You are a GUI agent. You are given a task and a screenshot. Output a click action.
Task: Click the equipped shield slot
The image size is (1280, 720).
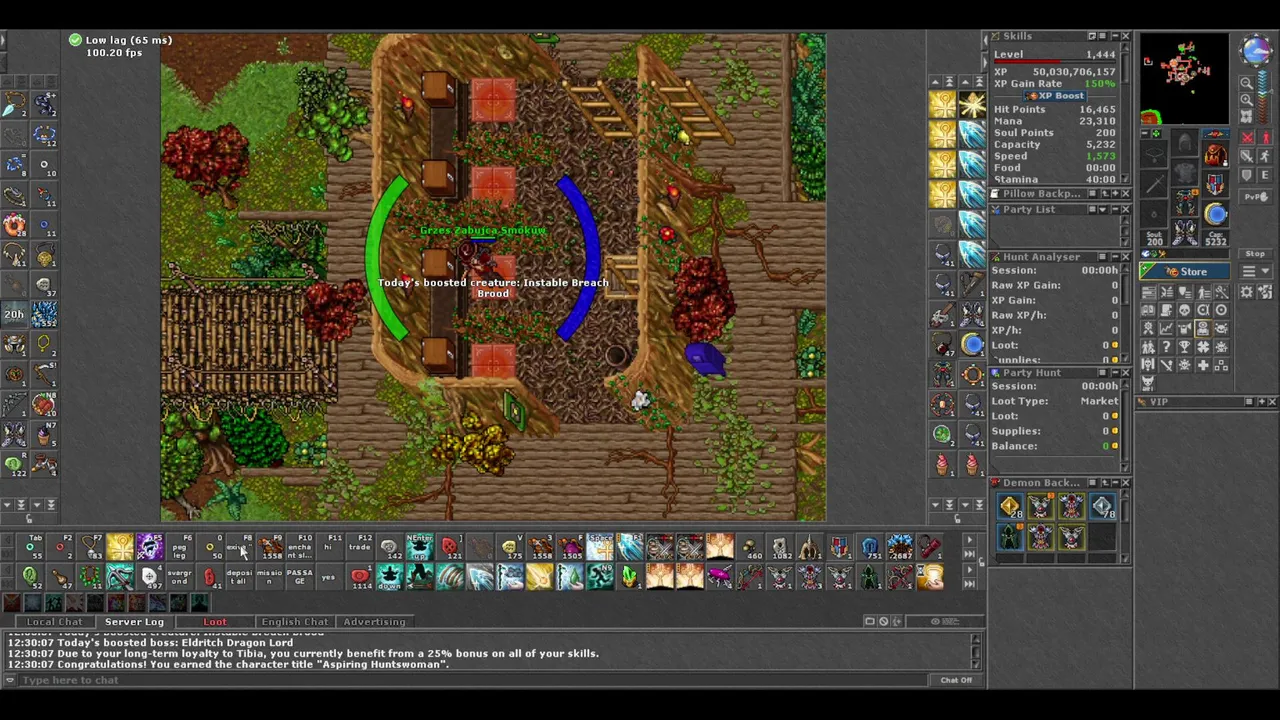[x=1216, y=184]
